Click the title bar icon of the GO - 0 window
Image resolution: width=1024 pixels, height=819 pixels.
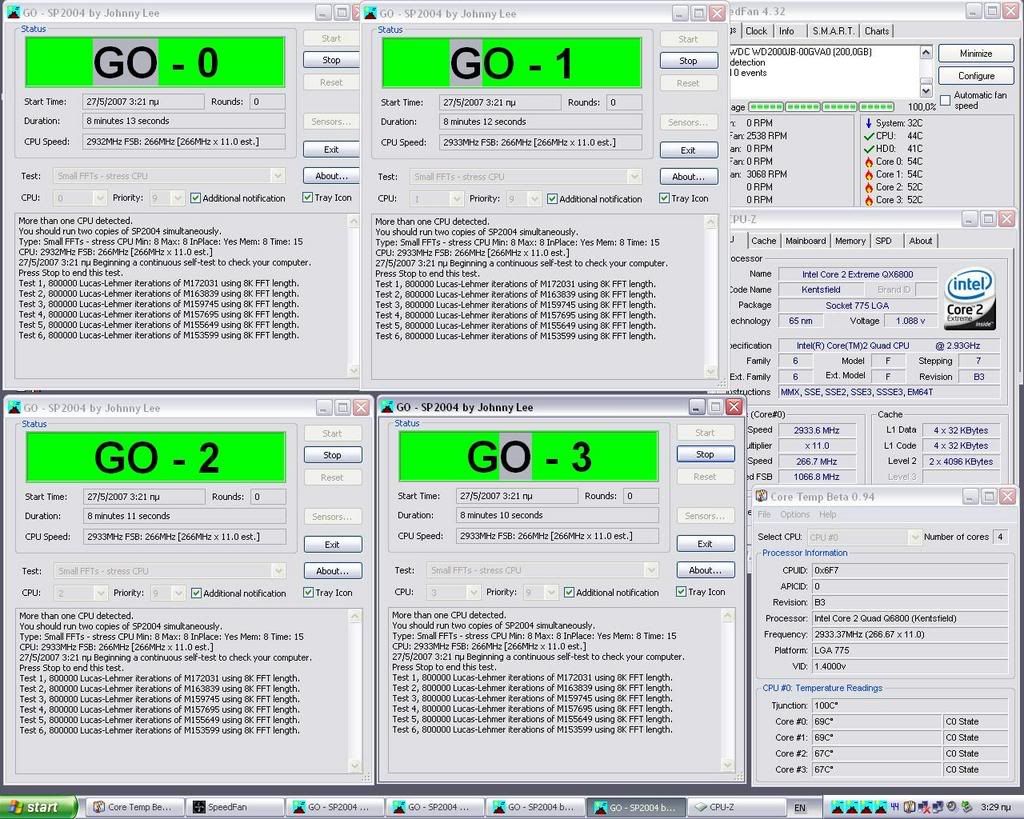click(x=13, y=12)
